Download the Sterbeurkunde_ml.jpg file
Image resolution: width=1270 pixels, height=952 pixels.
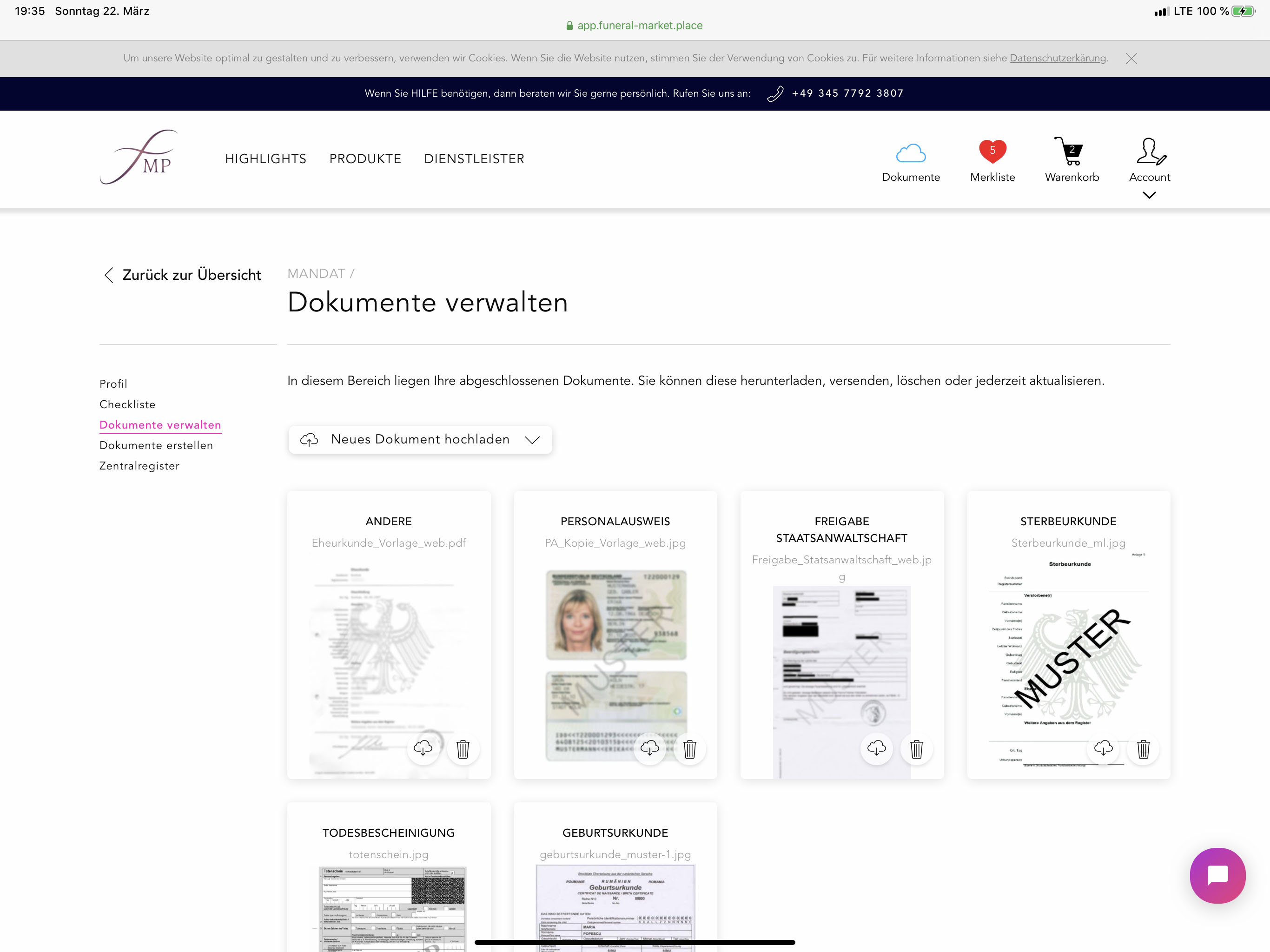[x=1103, y=748]
